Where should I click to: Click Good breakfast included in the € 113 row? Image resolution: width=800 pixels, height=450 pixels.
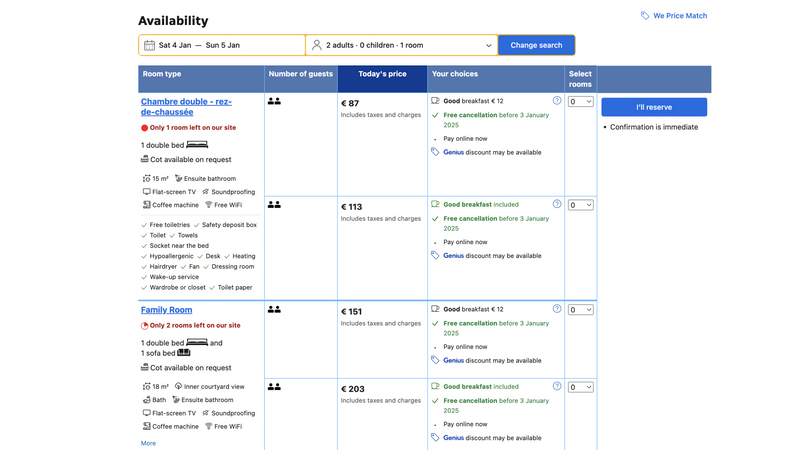(x=481, y=205)
